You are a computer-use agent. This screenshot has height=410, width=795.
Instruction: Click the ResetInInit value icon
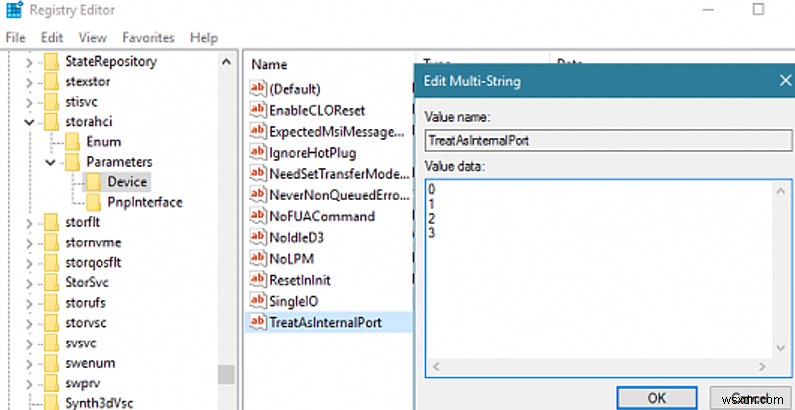click(257, 279)
